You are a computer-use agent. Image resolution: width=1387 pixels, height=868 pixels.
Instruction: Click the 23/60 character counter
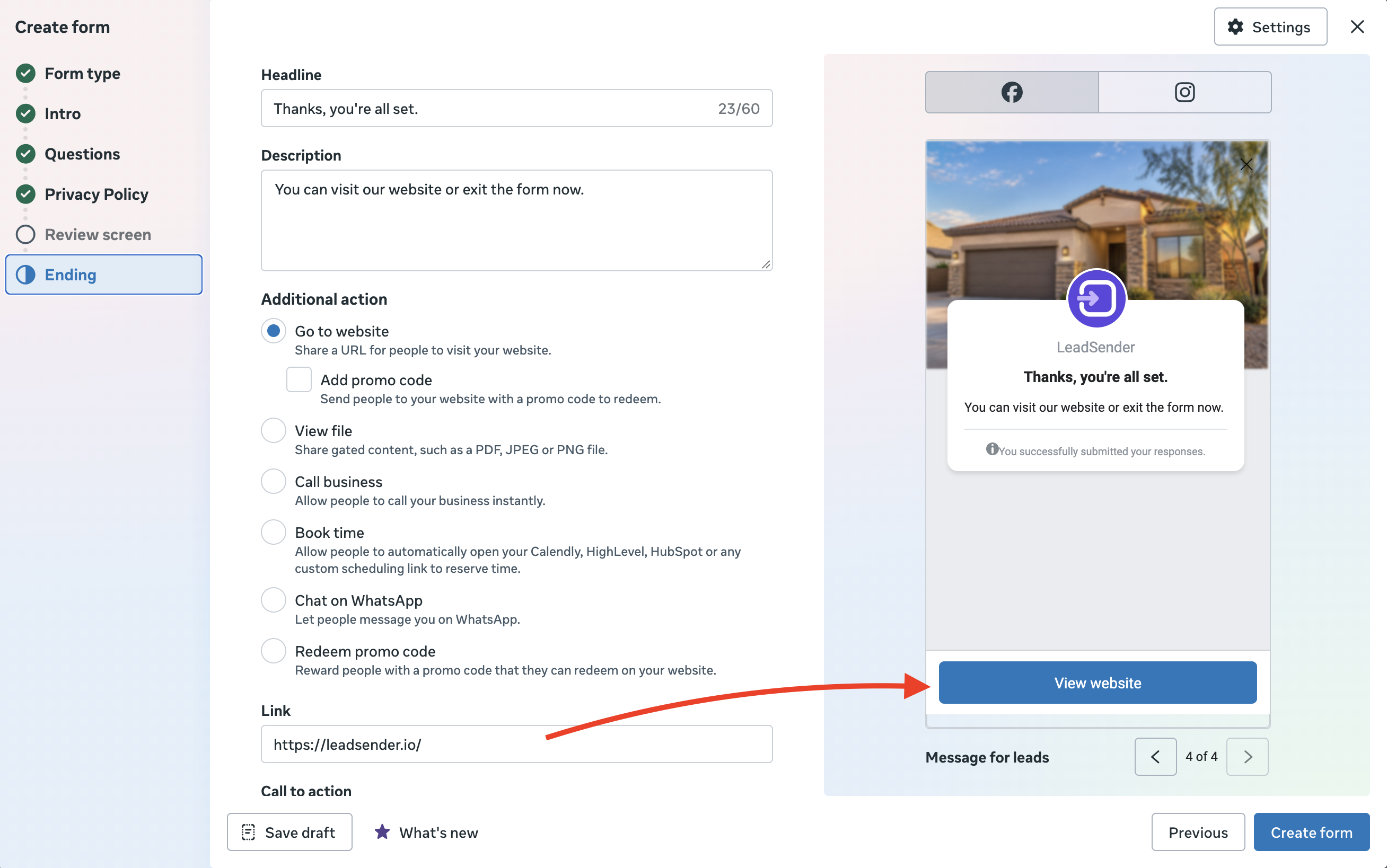click(739, 109)
